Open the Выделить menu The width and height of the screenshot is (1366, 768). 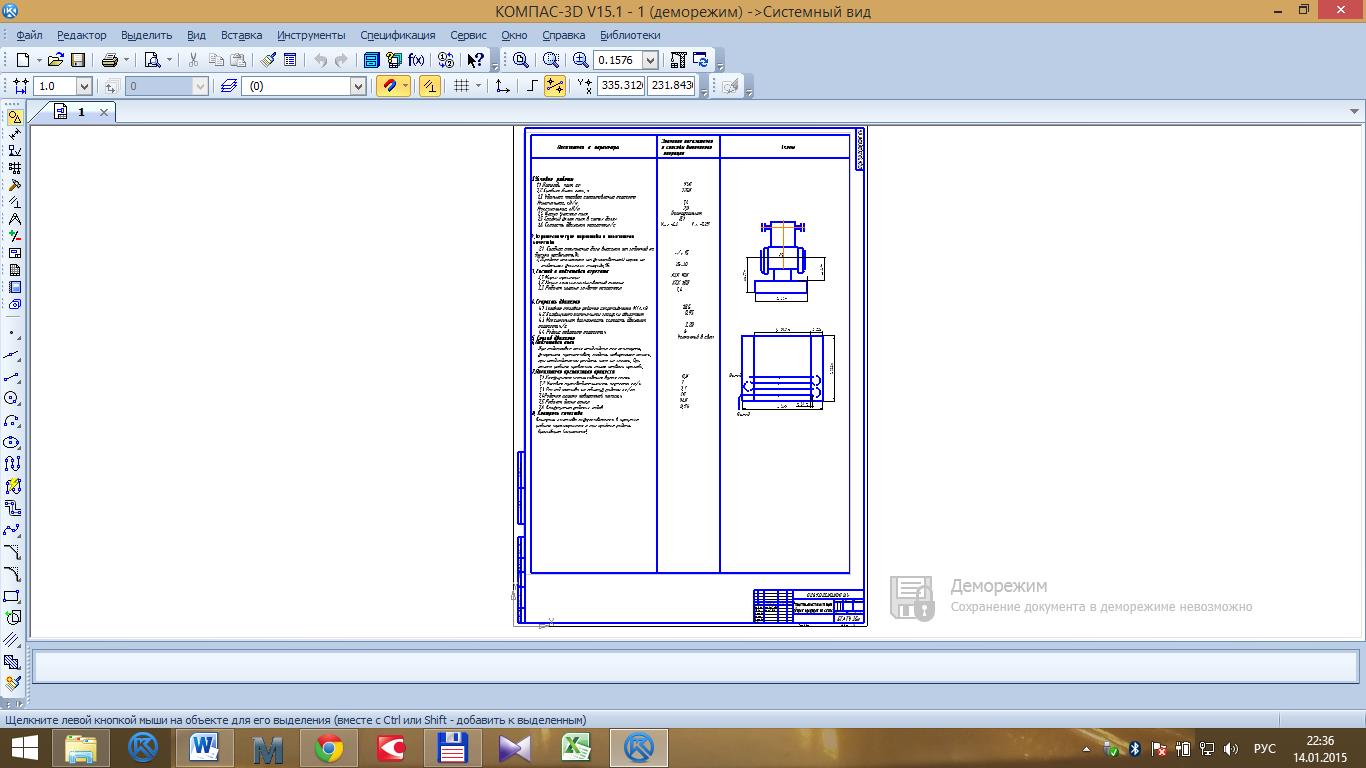coord(147,35)
